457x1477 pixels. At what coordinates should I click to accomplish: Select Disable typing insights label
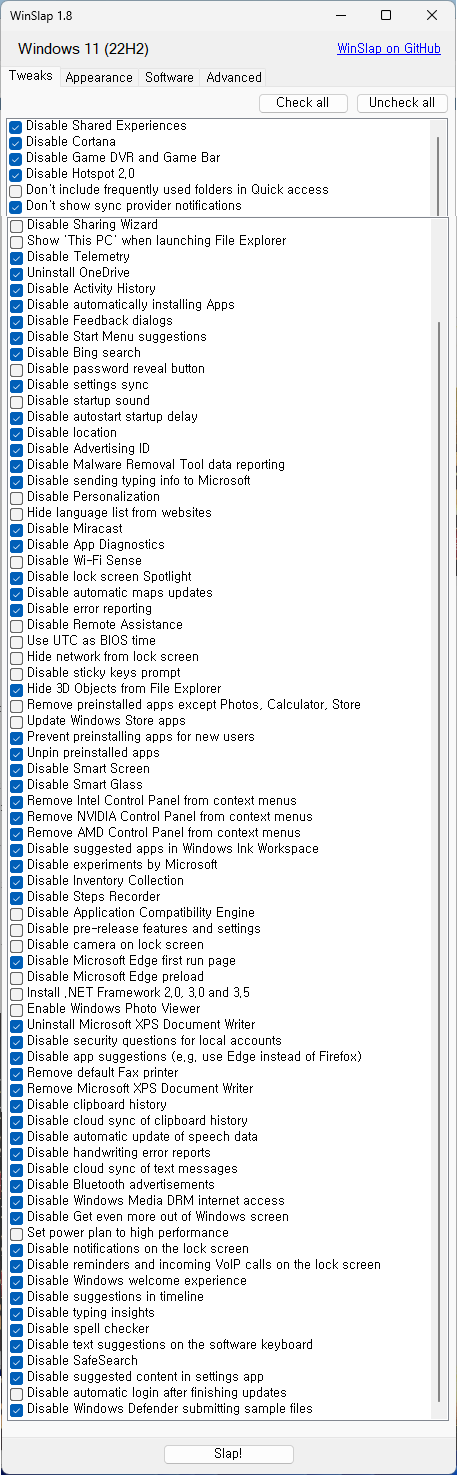click(x=91, y=1313)
